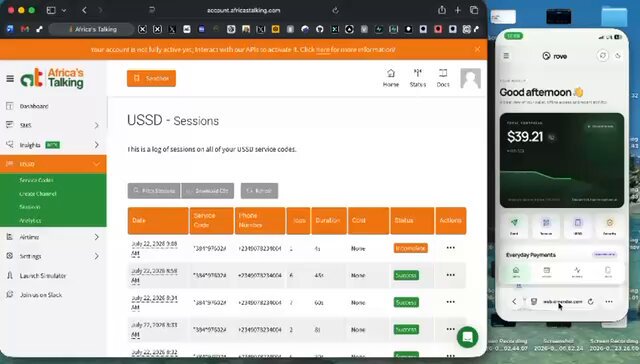Click the Date column header
Screen dimensions: 640x364
point(158,221)
